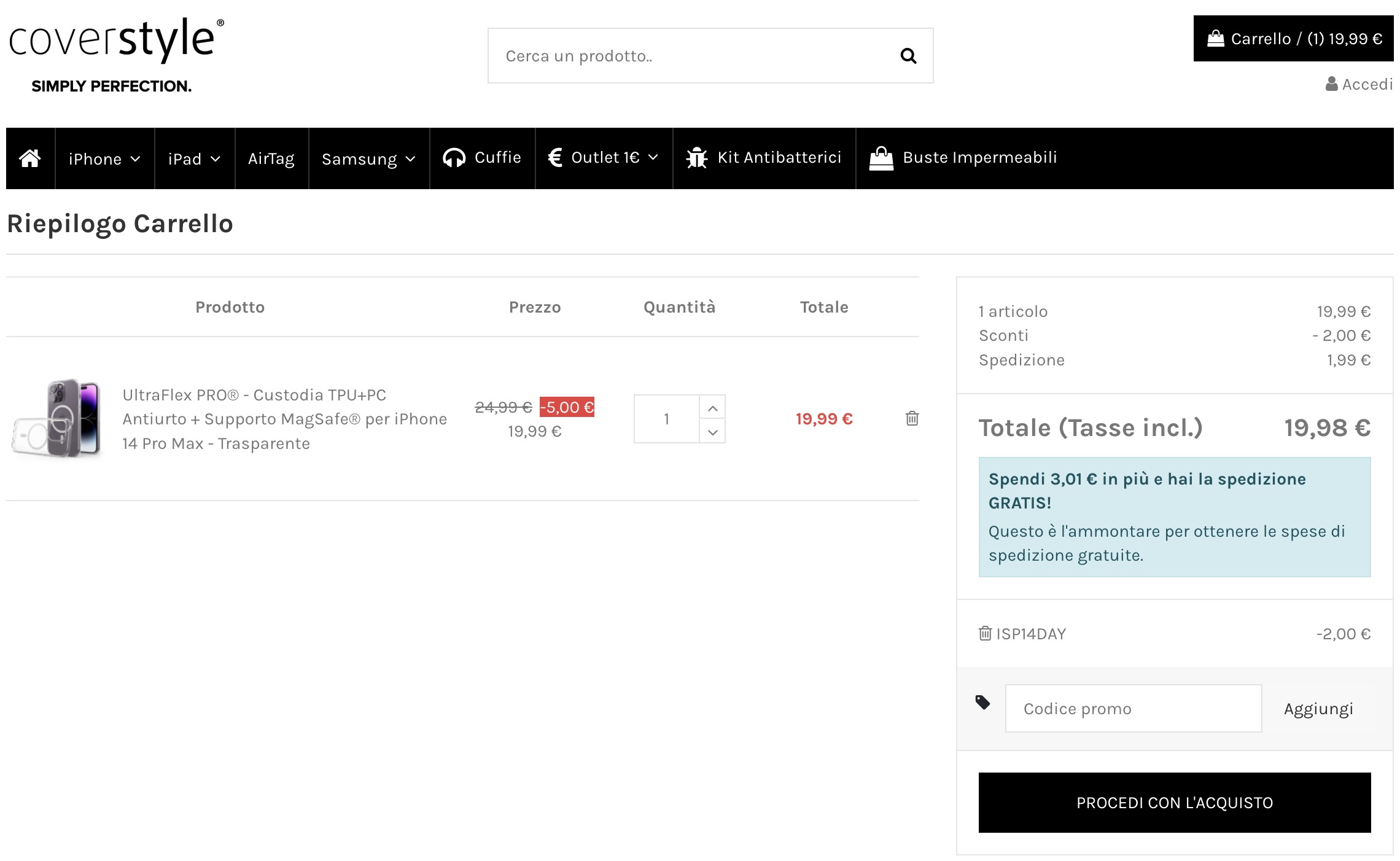The width and height of the screenshot is (1400, 861).
Task: Expand the Outlet 1€ menu chevron
Action: click(x=653, y=157)
